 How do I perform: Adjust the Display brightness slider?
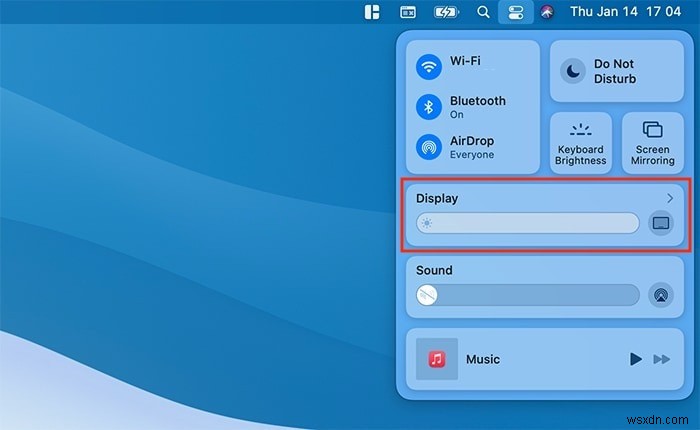click(x=527, y=223)
